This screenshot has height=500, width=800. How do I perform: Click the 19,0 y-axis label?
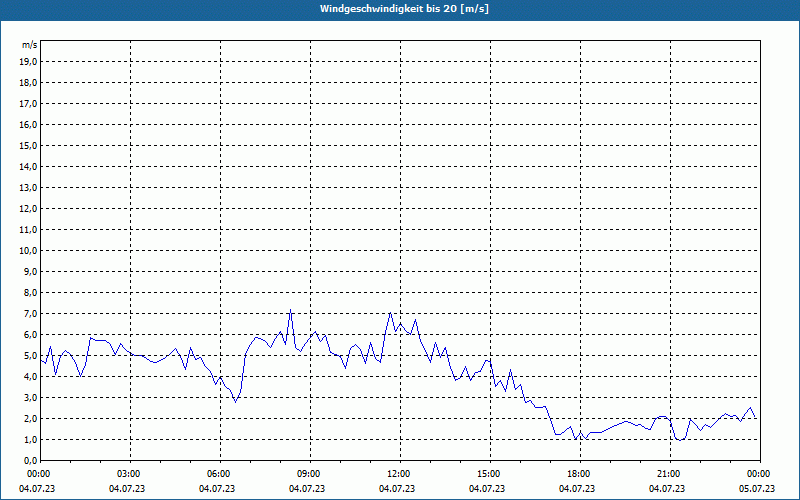click(x=28, y=62)
